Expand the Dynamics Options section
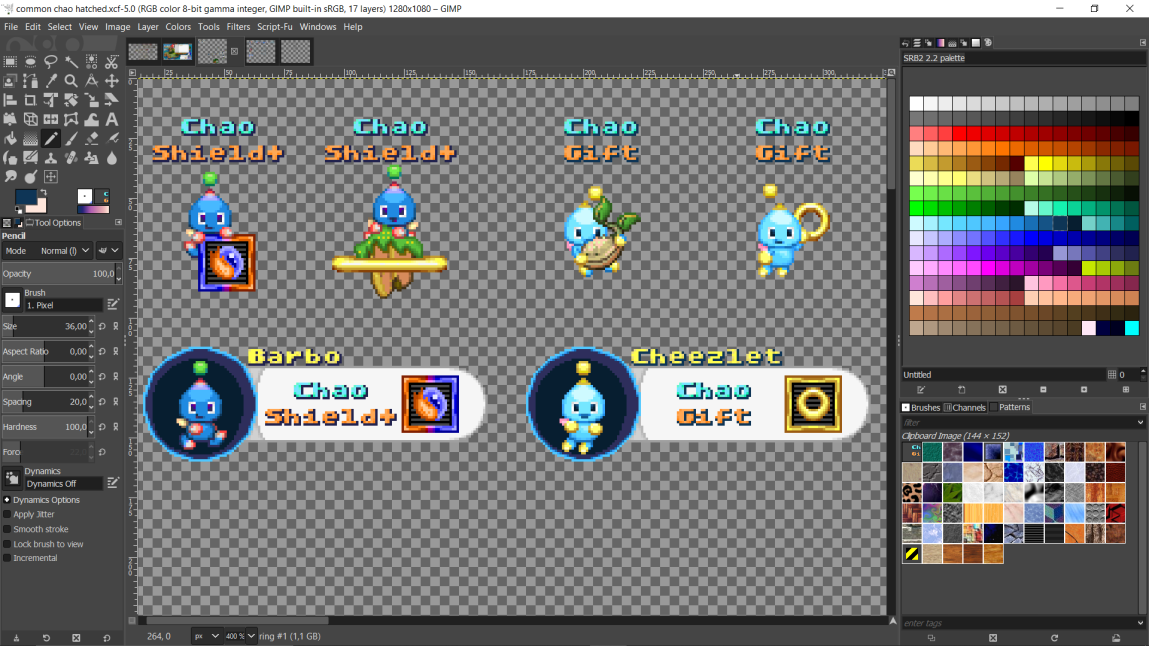The image size is (1149, 646). [x=7, y=500]
